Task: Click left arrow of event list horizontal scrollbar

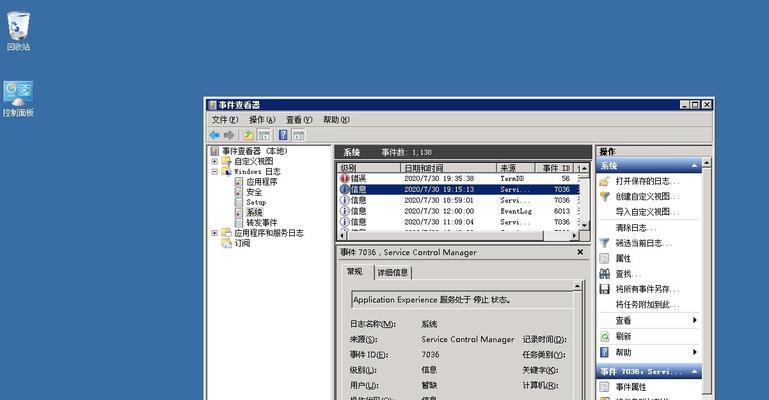Action: [342, 236]
